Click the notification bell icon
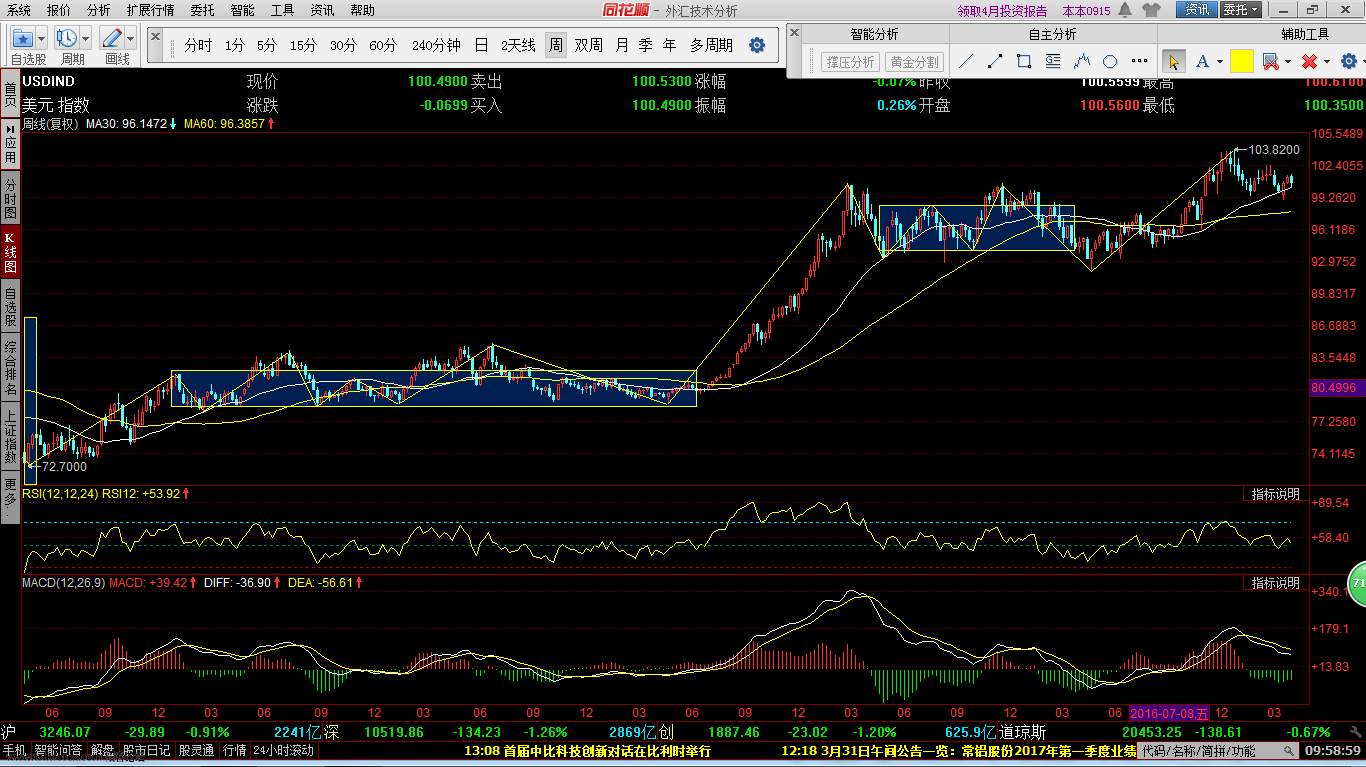The height and width of the screenshot is (767, 1366). coord(1125,10)
